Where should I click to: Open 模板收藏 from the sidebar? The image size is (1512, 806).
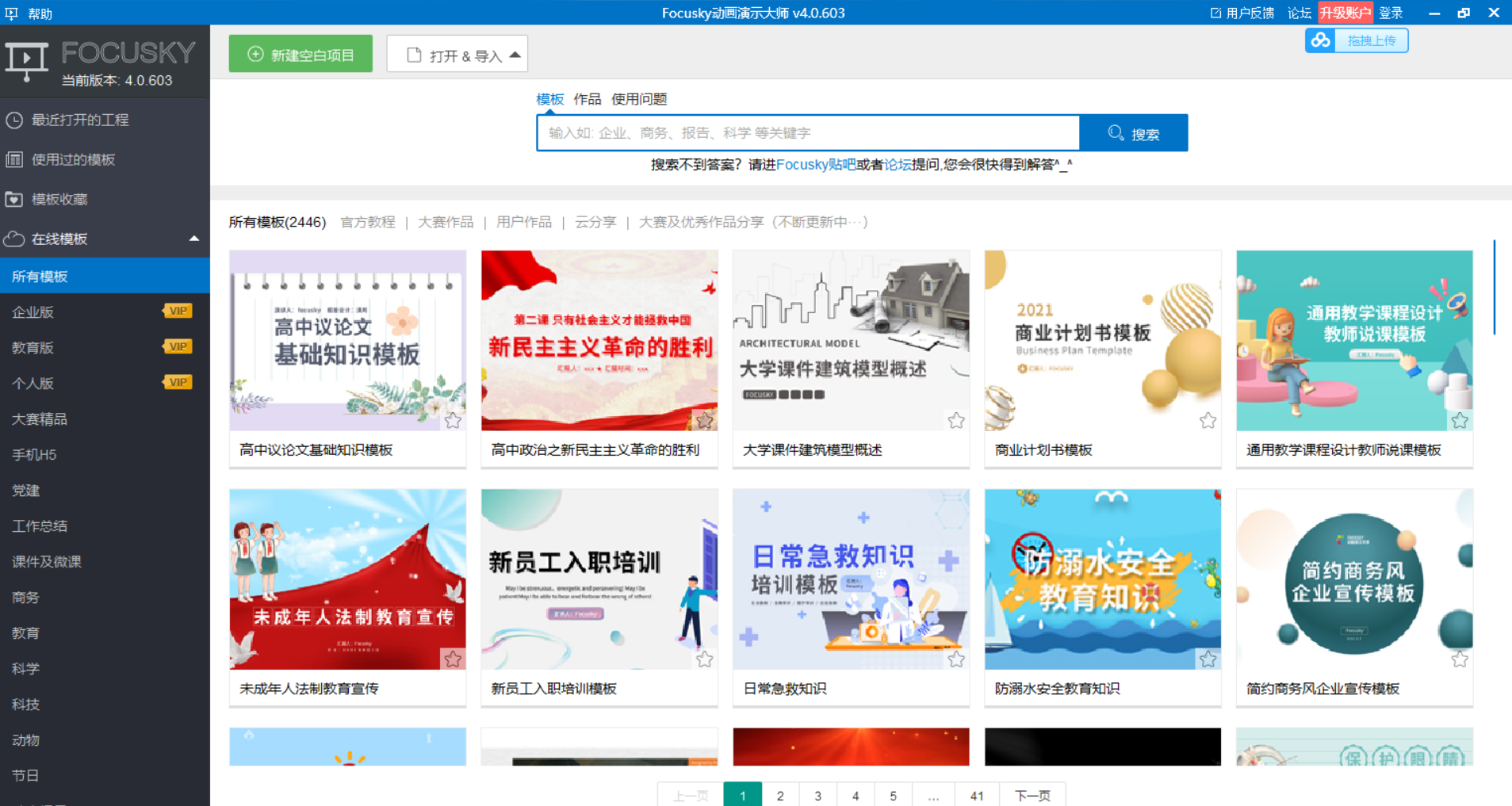[x=14, y=199]
